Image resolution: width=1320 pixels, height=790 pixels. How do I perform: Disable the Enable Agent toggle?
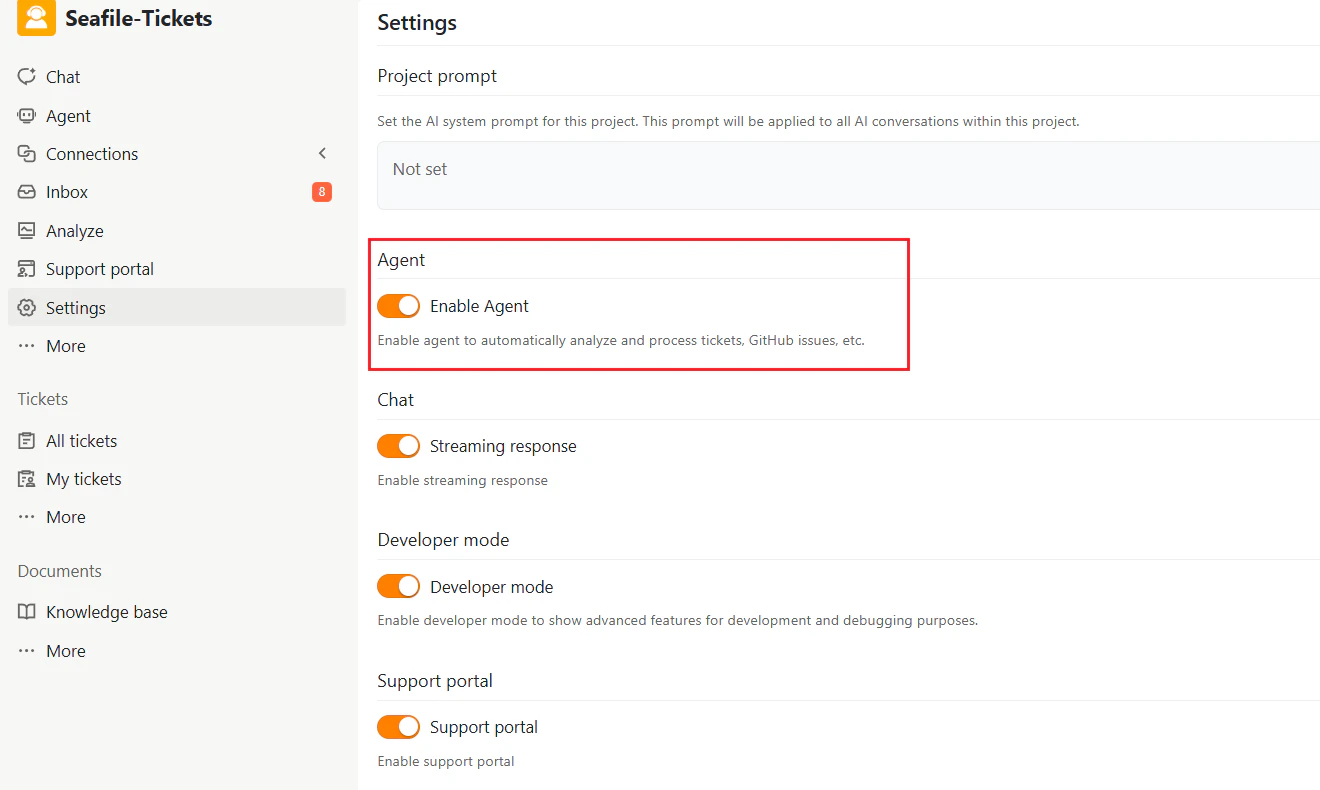click(398, 306)
